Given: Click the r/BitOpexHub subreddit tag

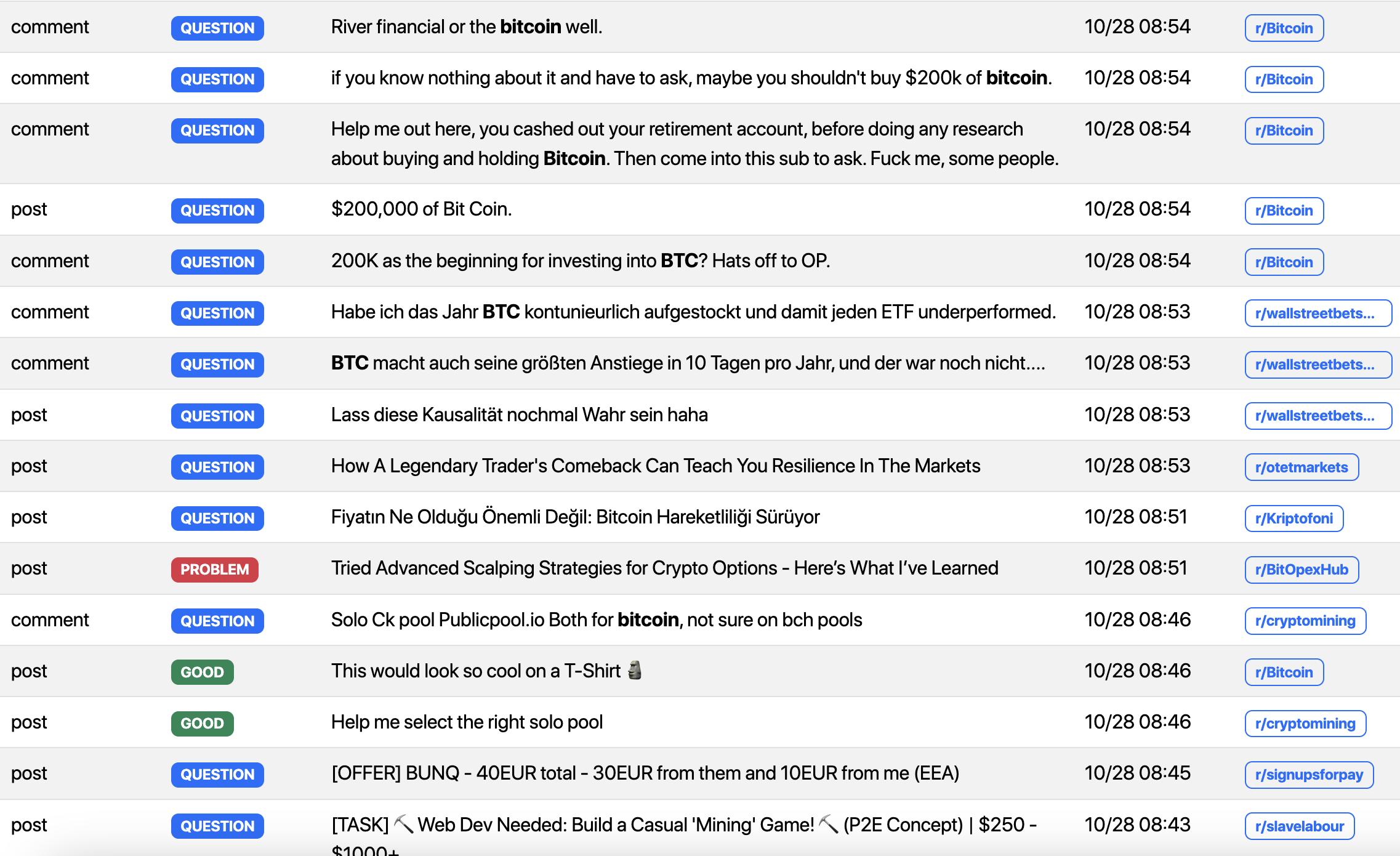Looking at the screenshot, I should tap(1301, 570).
